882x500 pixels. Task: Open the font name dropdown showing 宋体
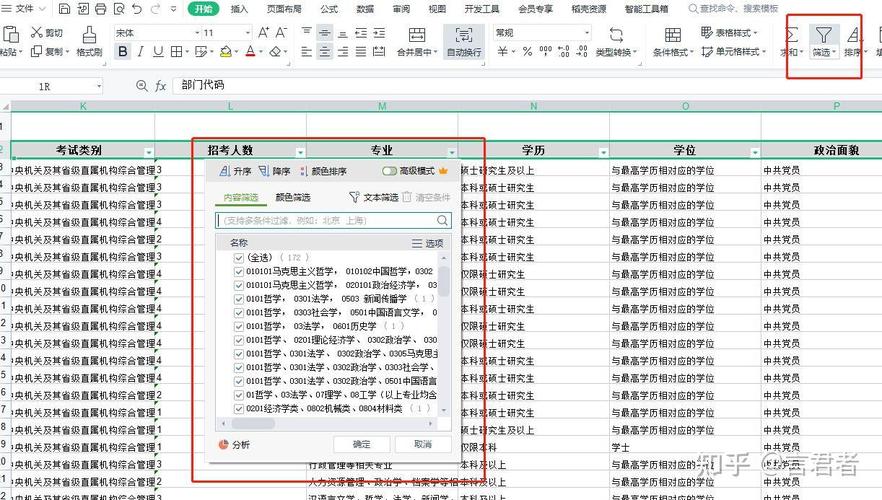[x=197, y=33]
